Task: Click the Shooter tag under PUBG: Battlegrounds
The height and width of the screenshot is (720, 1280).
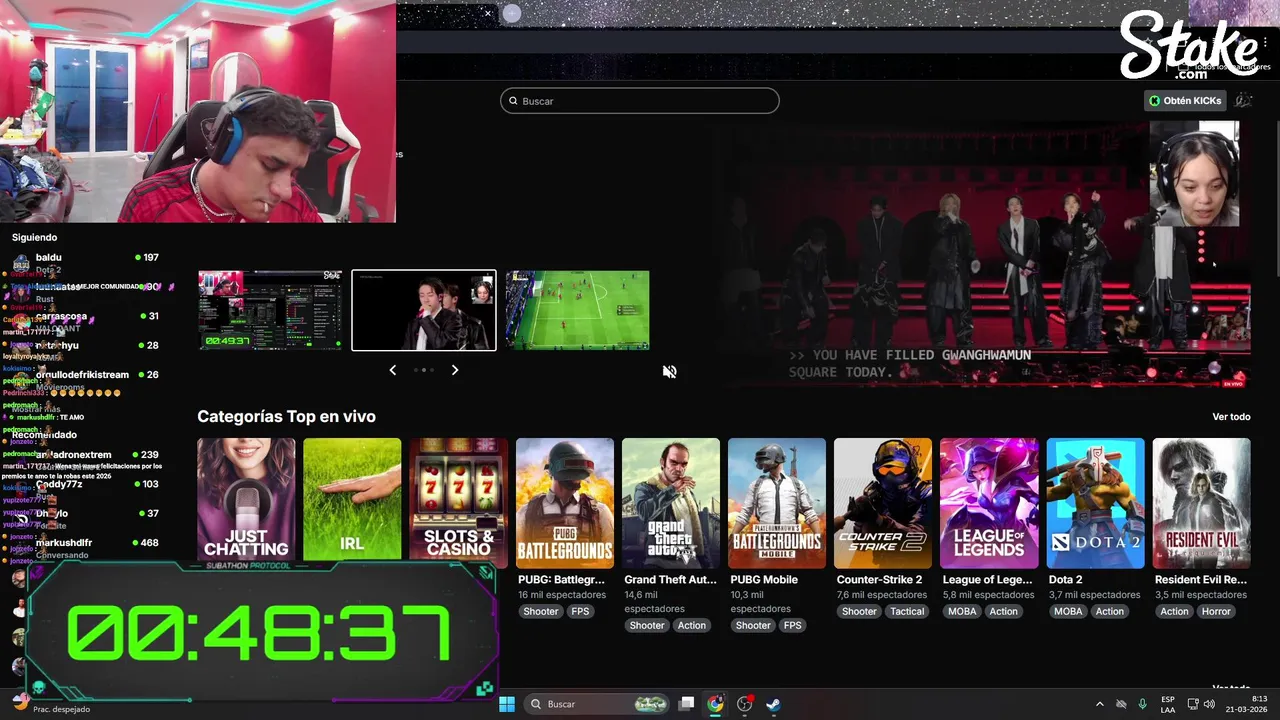Action: click(x=540, y=612)
